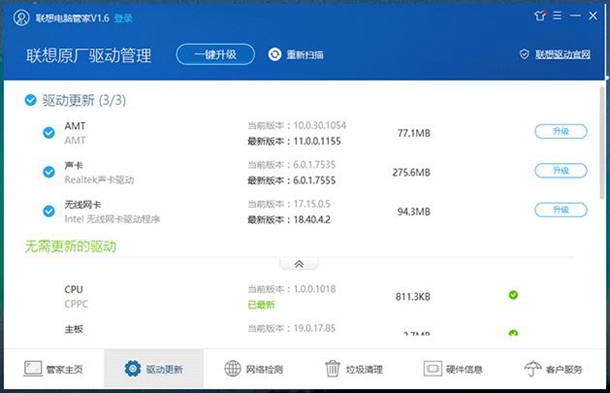The image size is (610, 393).
Task: Open 客户服务 umbrella icon
Action: (533, 368)
